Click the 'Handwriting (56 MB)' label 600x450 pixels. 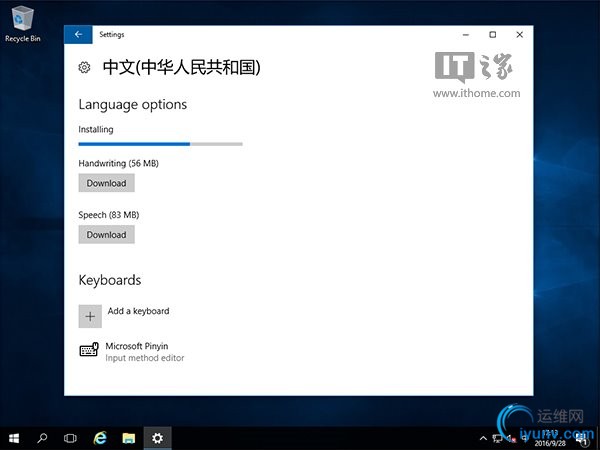[x=119, y=163]
